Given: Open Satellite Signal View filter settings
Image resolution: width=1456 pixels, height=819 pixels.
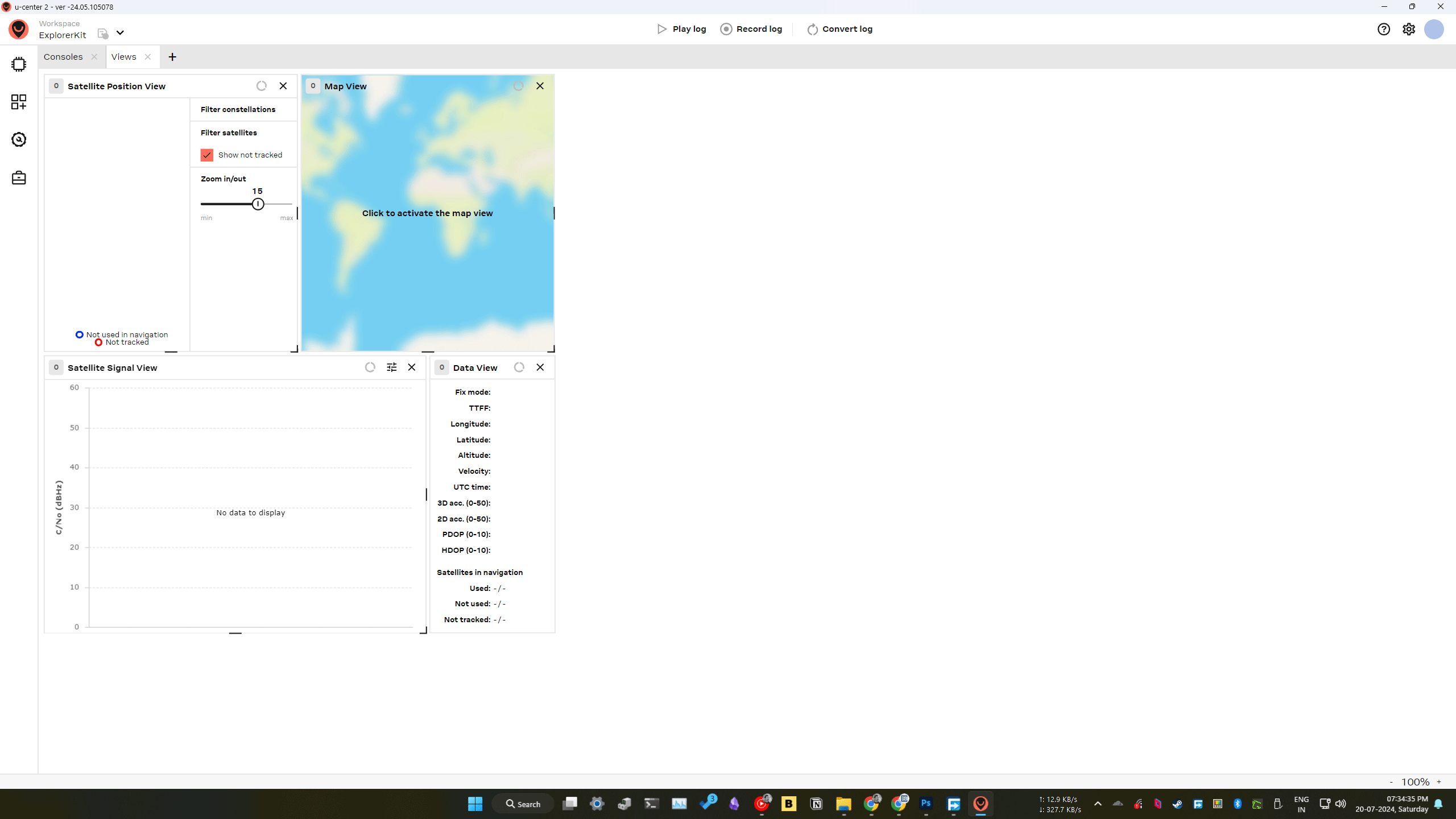Looking at the screenshot, I should tap(392, 367).
